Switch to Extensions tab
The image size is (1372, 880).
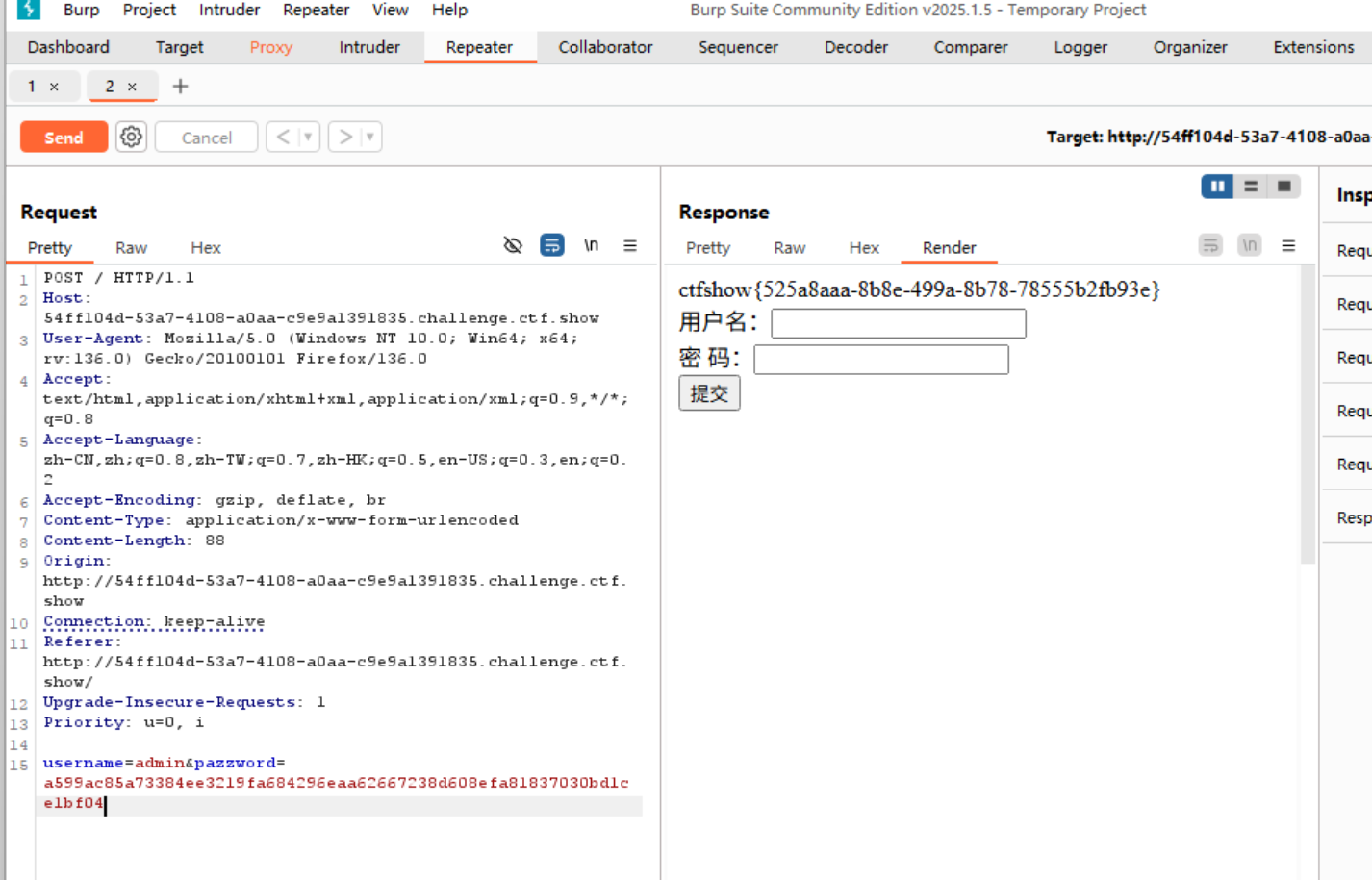click(1313, 47)
